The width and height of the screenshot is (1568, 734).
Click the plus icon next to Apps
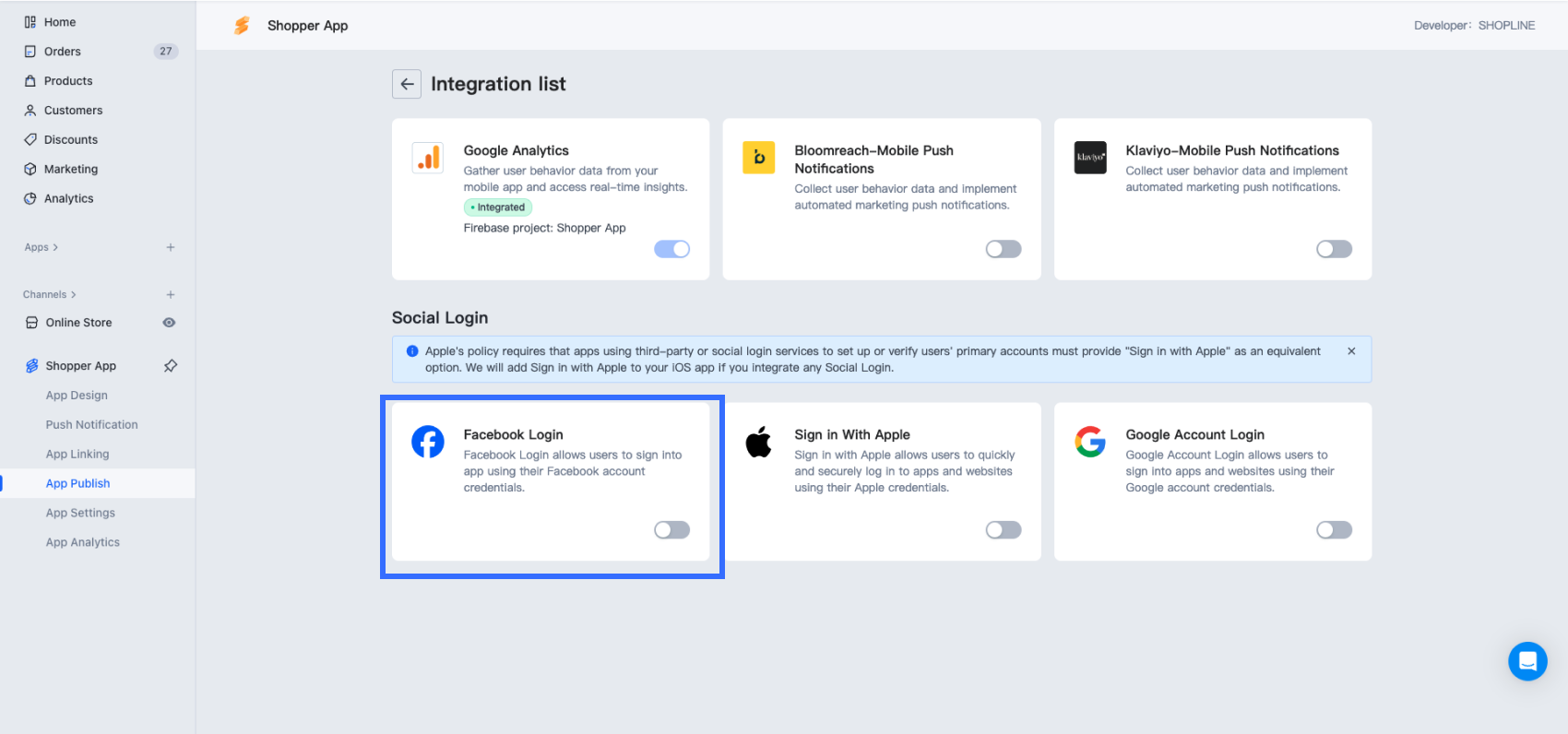[171, 247]
